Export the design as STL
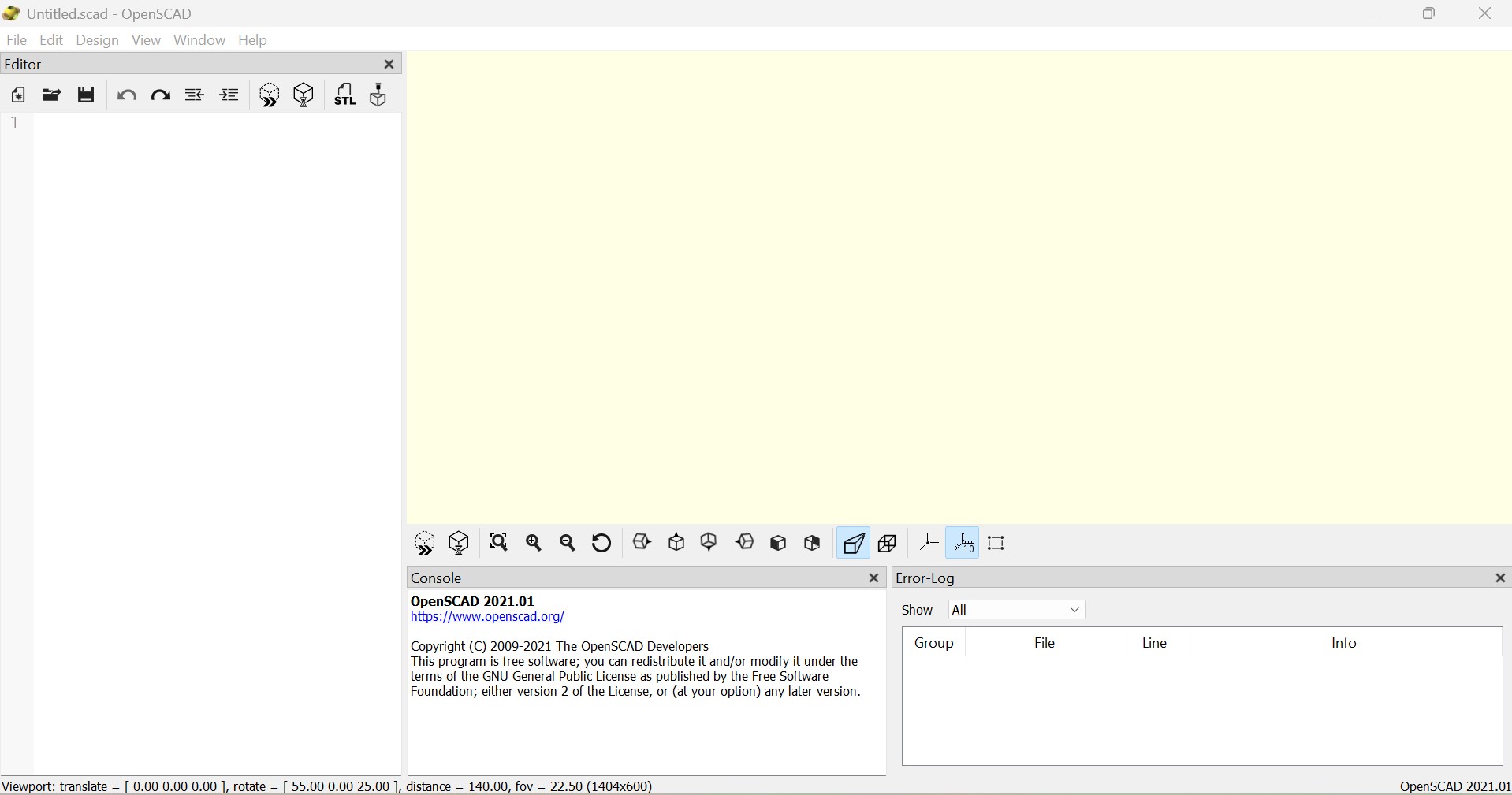This screenshot has height=795, width=1512. coord(345,95)
